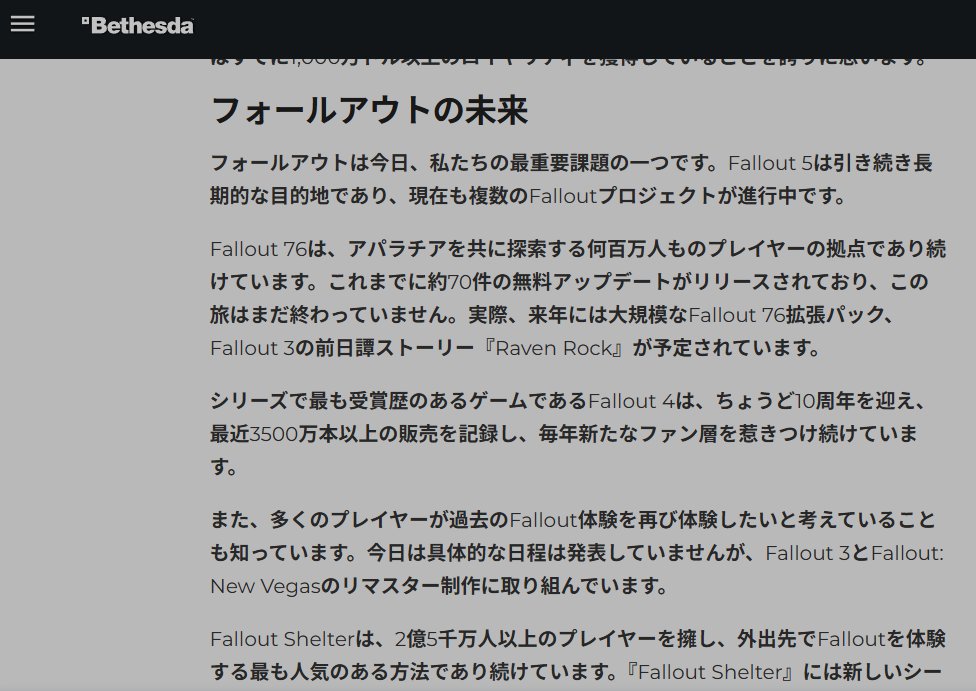Image resolution: width=976 pixels, height=691 pixels.
Task: Select the heading フォールアウトの未来
Action: 369,111
